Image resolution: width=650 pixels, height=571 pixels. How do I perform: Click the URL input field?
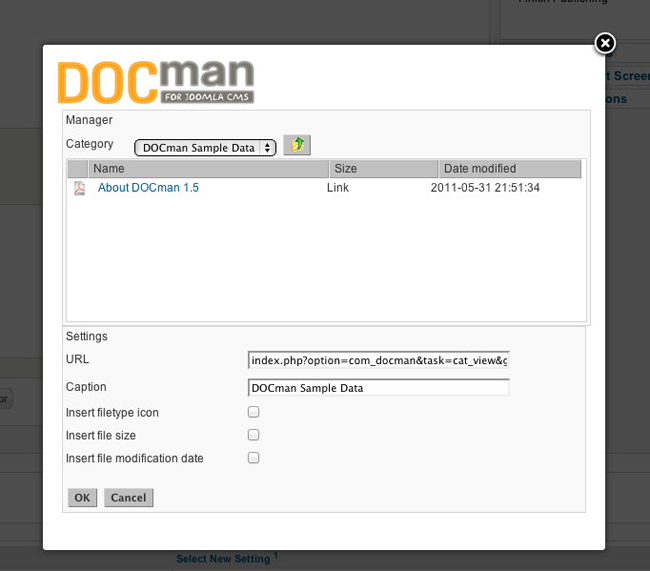click(378, 360)
